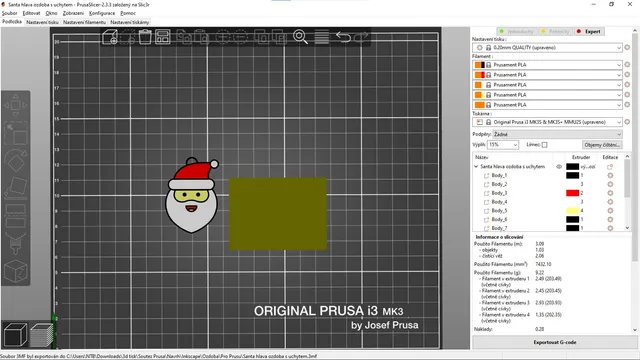Click the Undo arrow icon

(343, 37)
